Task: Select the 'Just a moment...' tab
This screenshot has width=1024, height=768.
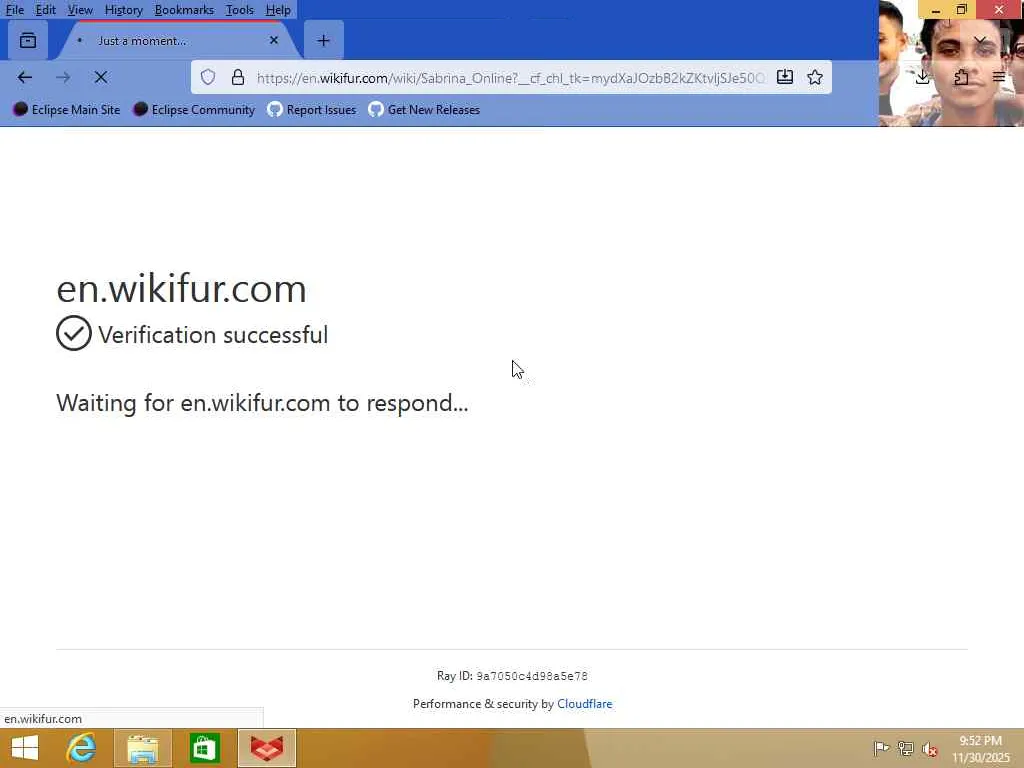Action: [176, 40]
